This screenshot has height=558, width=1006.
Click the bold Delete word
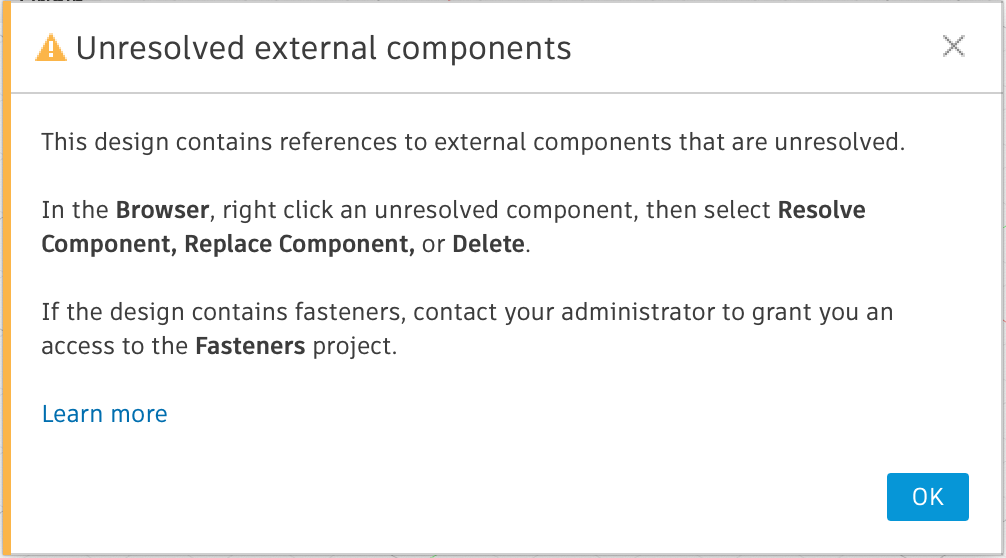(488, 245)
